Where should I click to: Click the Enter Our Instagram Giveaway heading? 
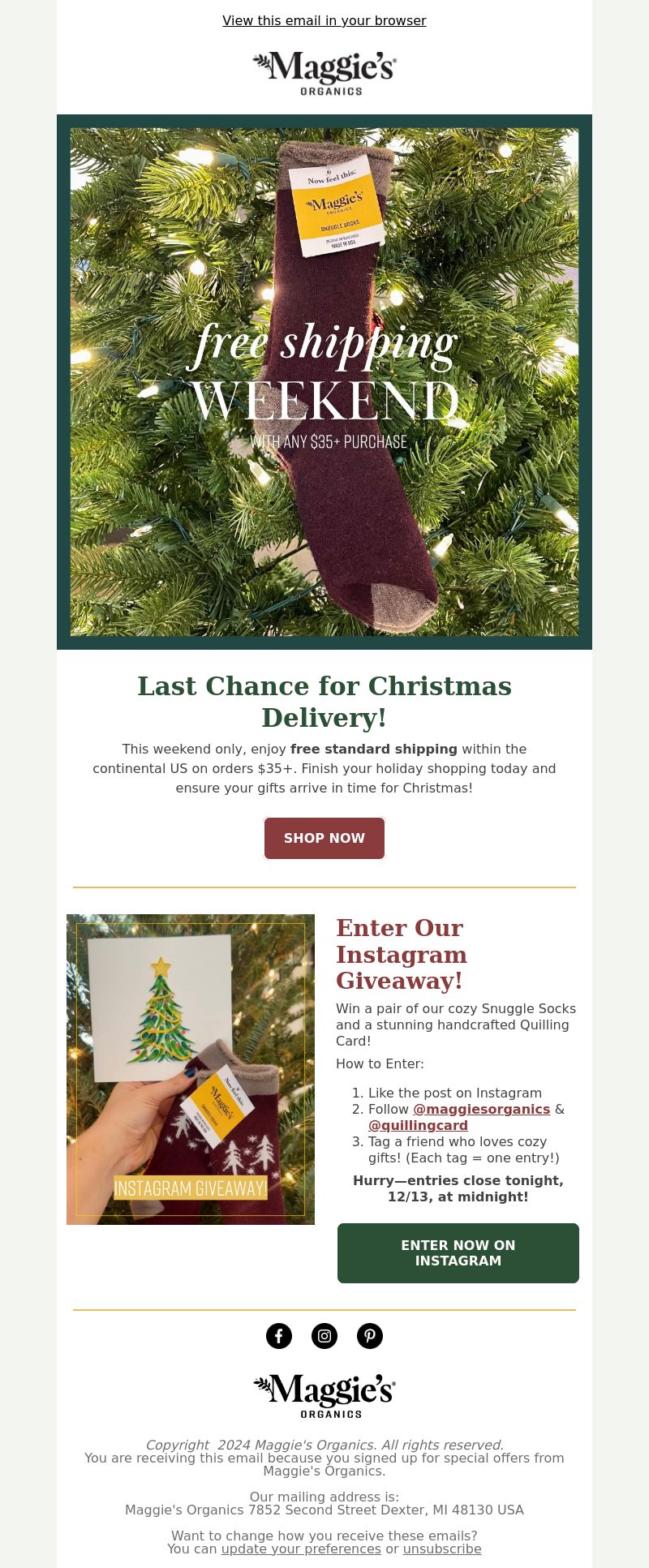coord(402,954)
